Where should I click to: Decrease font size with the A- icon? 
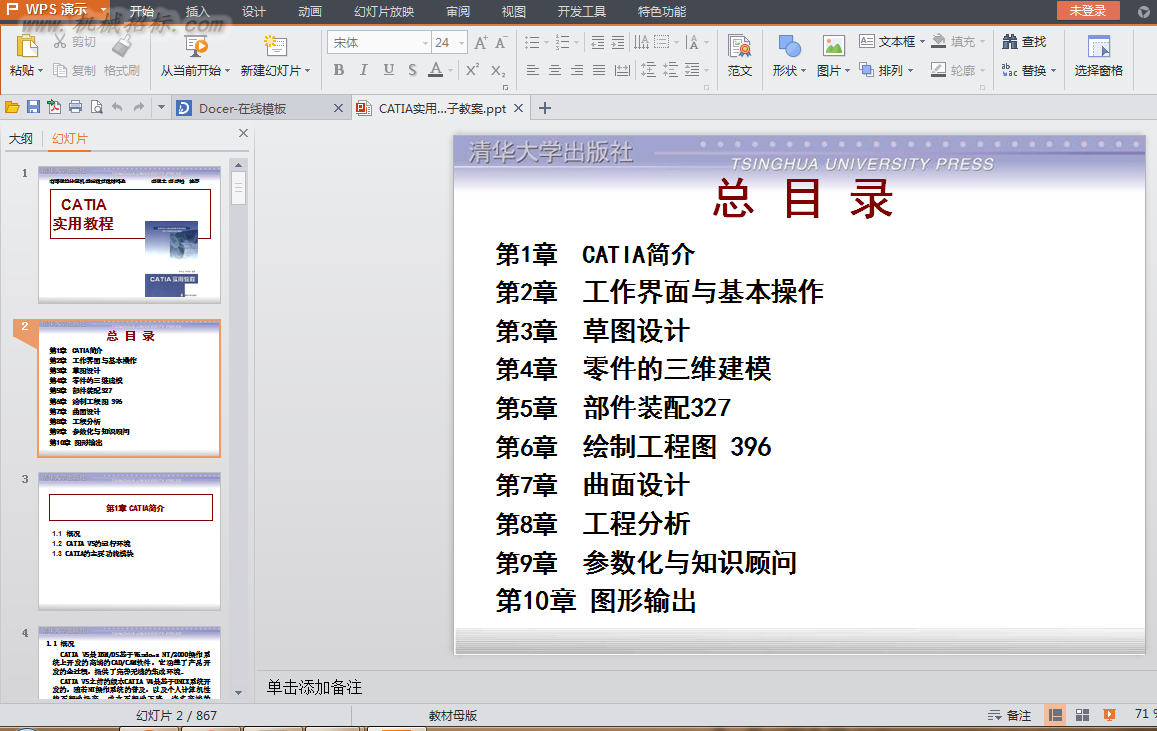(500, 43)
